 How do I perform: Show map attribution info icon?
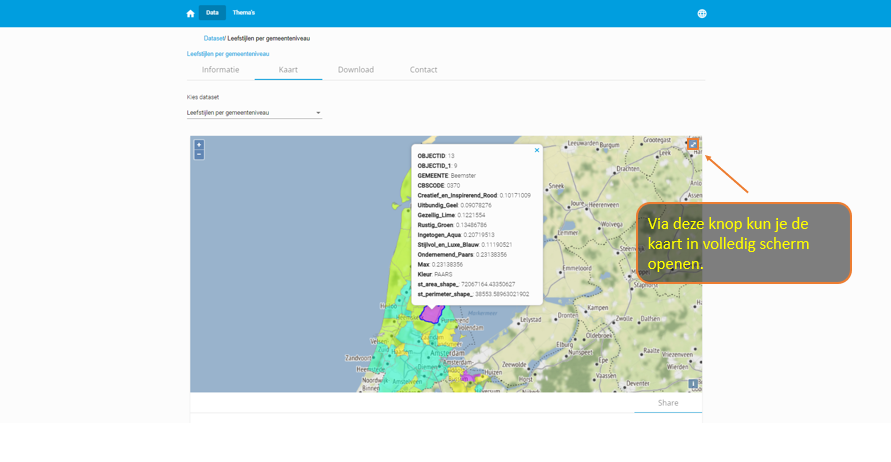pyautogui.click(x=693, y=384)
